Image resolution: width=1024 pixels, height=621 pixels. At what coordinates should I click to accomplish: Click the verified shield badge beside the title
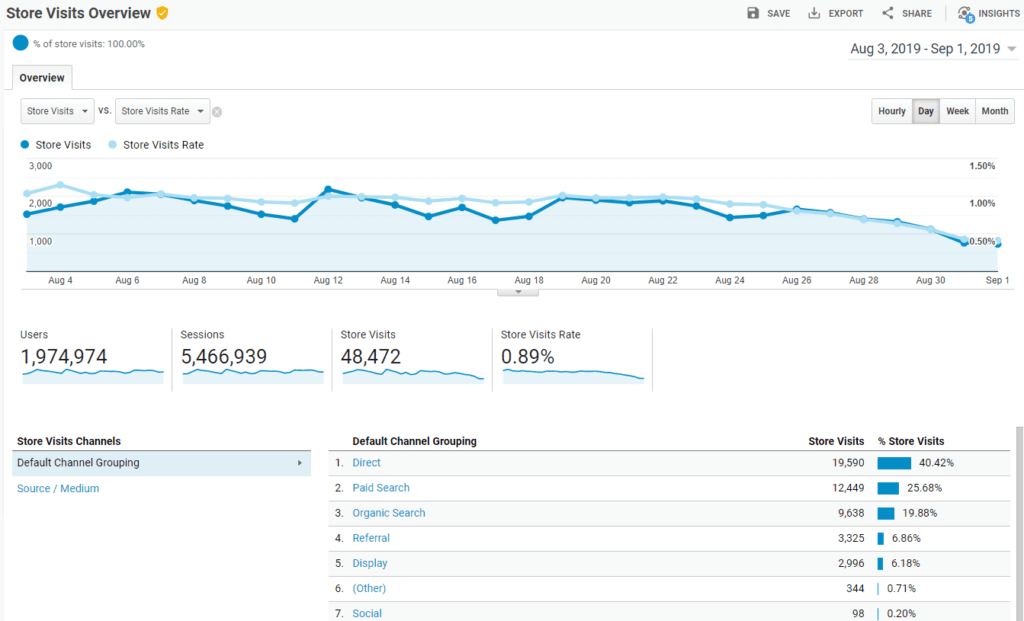coord(162,13)
